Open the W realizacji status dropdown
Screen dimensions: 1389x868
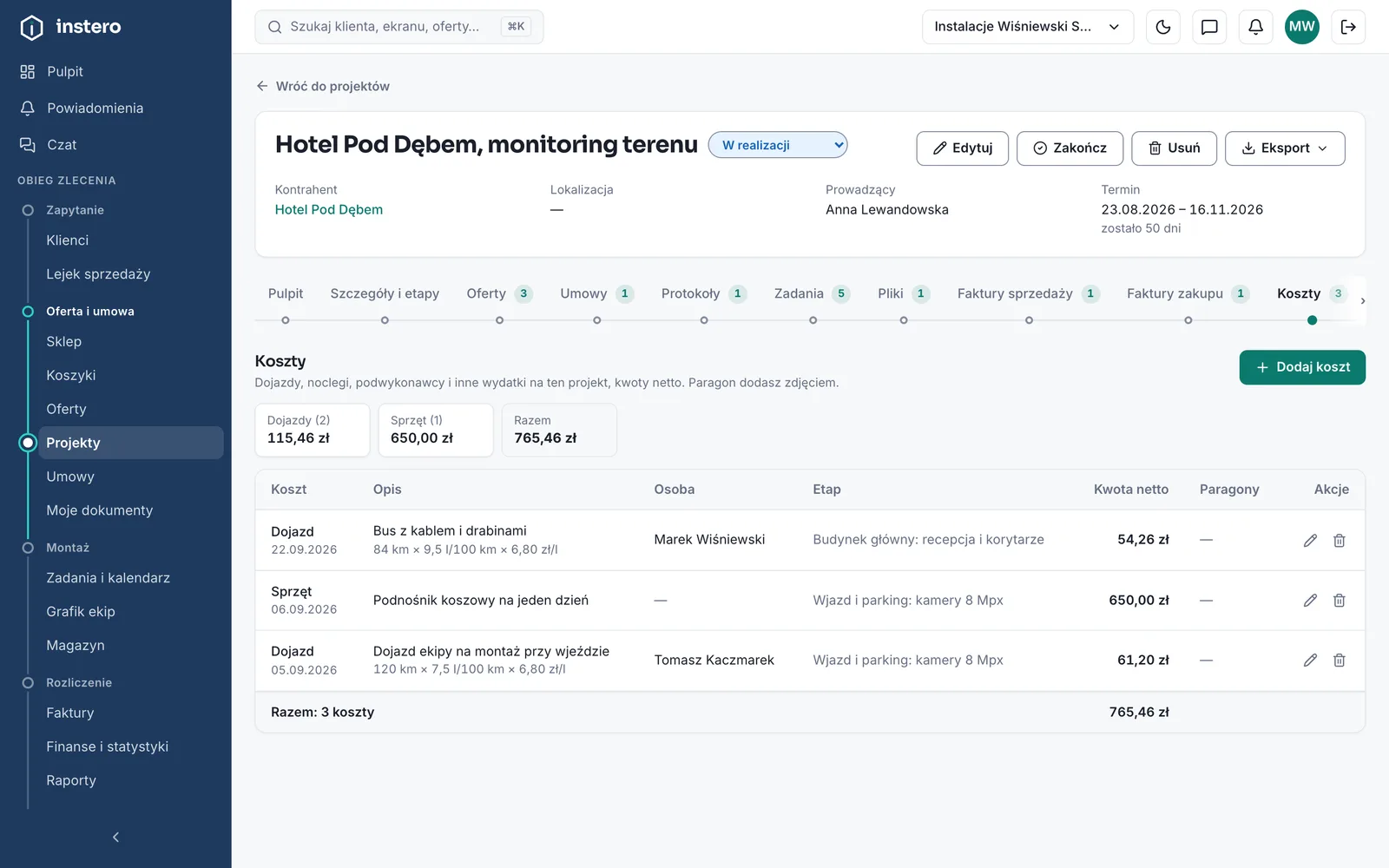click(x=778, y=145)
